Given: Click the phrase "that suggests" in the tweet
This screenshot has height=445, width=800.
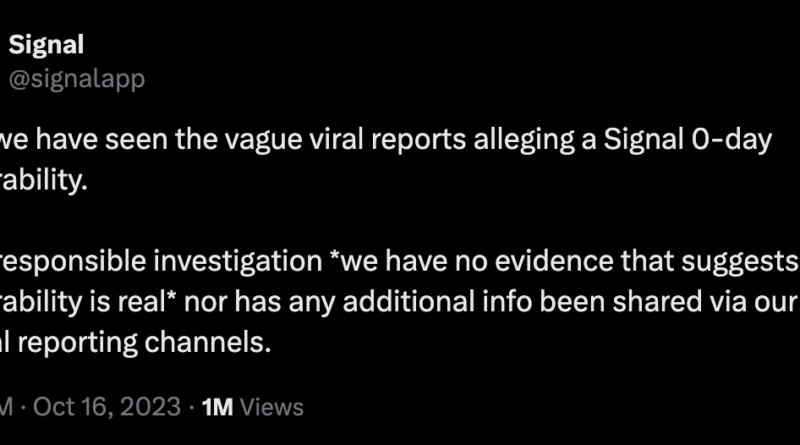Looking at the screenshot, I should tap(710, 262).
